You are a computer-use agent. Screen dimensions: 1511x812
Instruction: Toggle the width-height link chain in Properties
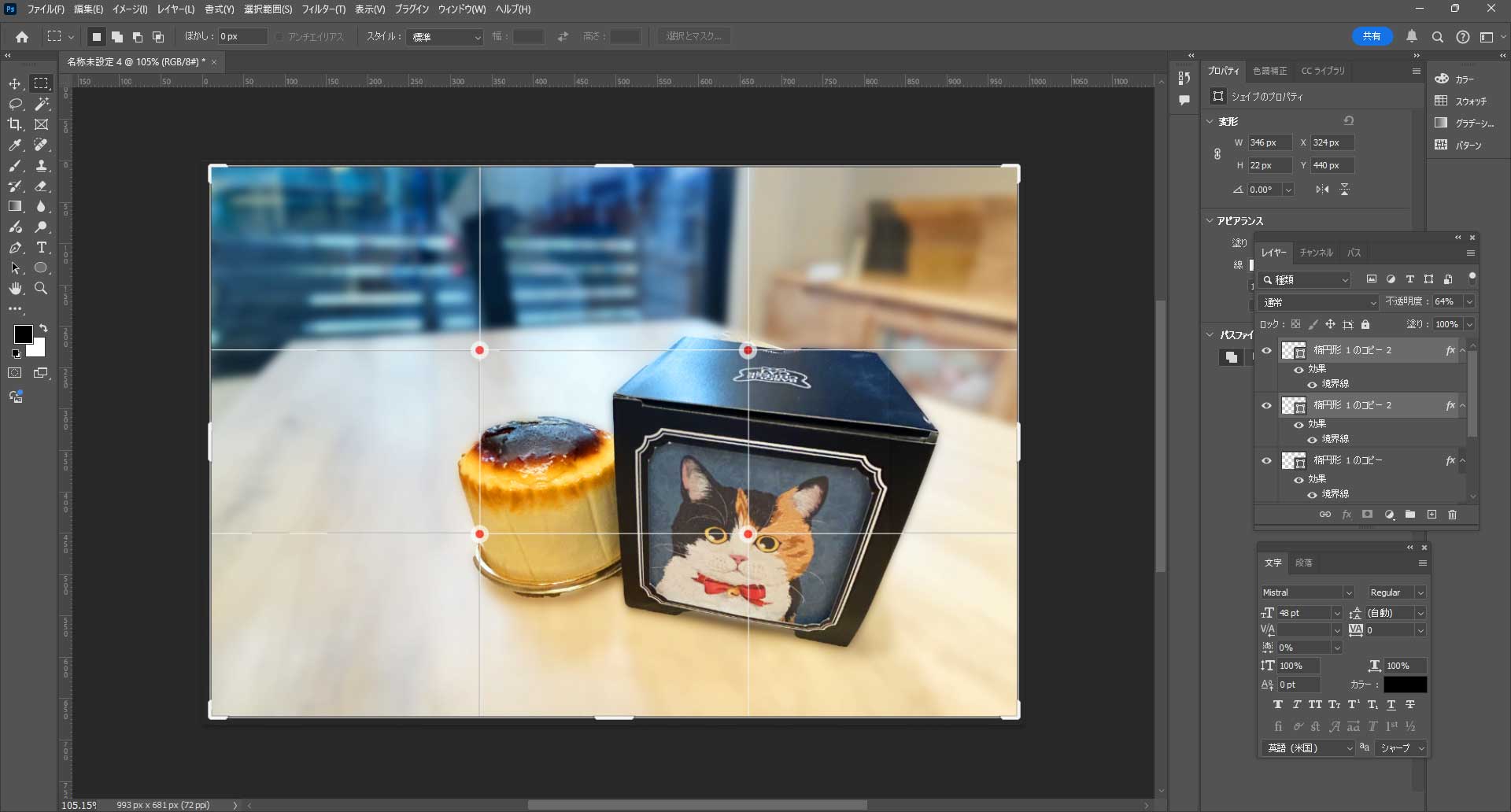point(1217,154)
